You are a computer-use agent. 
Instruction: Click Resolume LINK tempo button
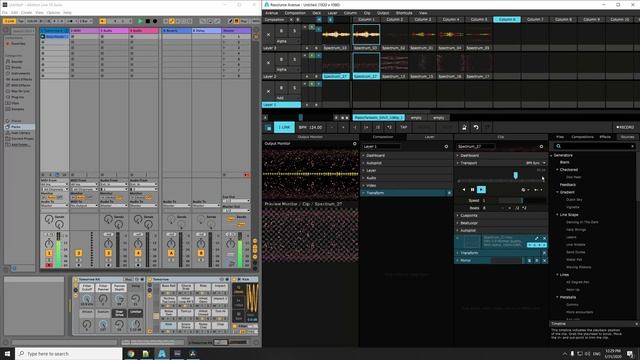(x=284, y=127)
